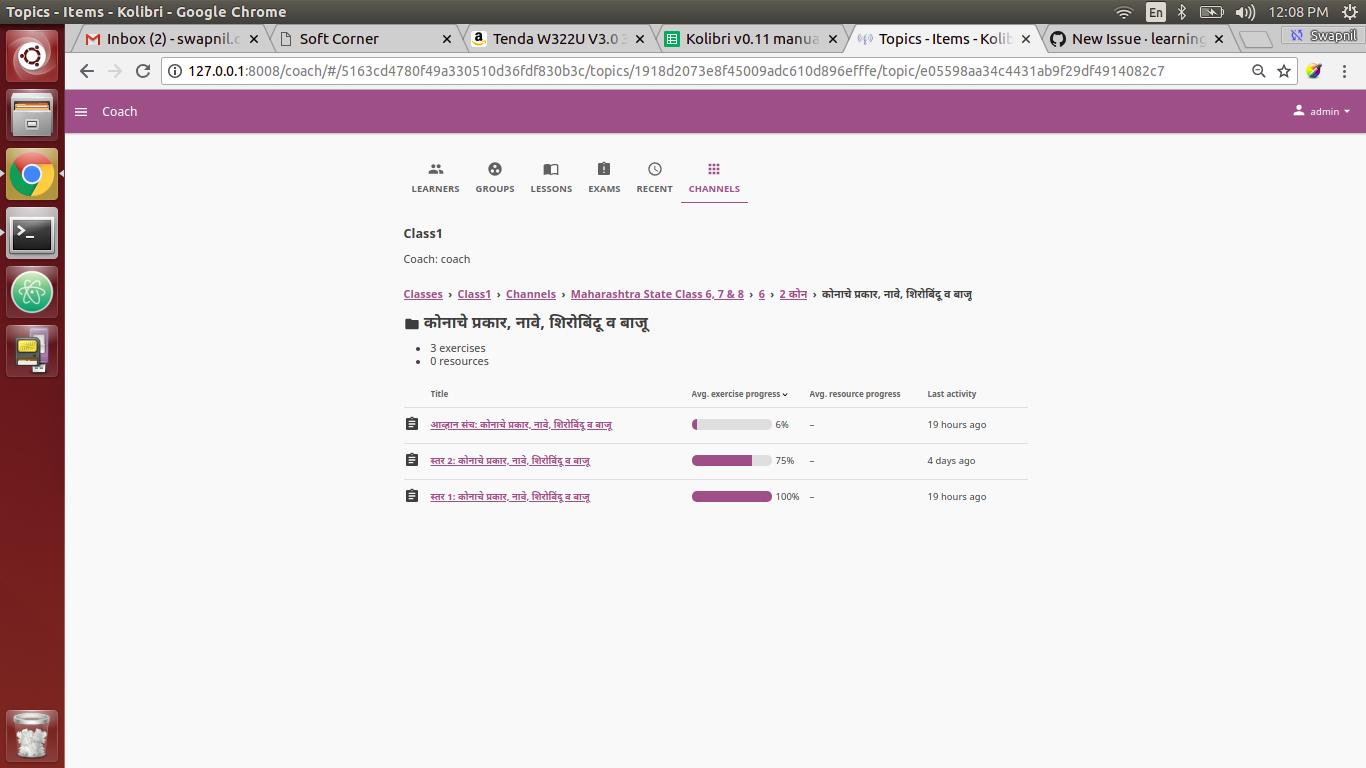Open the admin user dropdown

point(1322,111)
